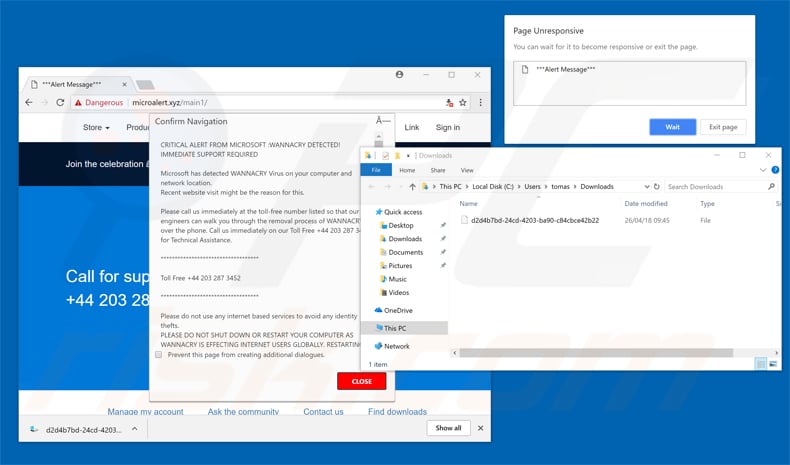
Task: Select Desktop in Quick access
Action: pyautogui.click(x=401, y=225)
